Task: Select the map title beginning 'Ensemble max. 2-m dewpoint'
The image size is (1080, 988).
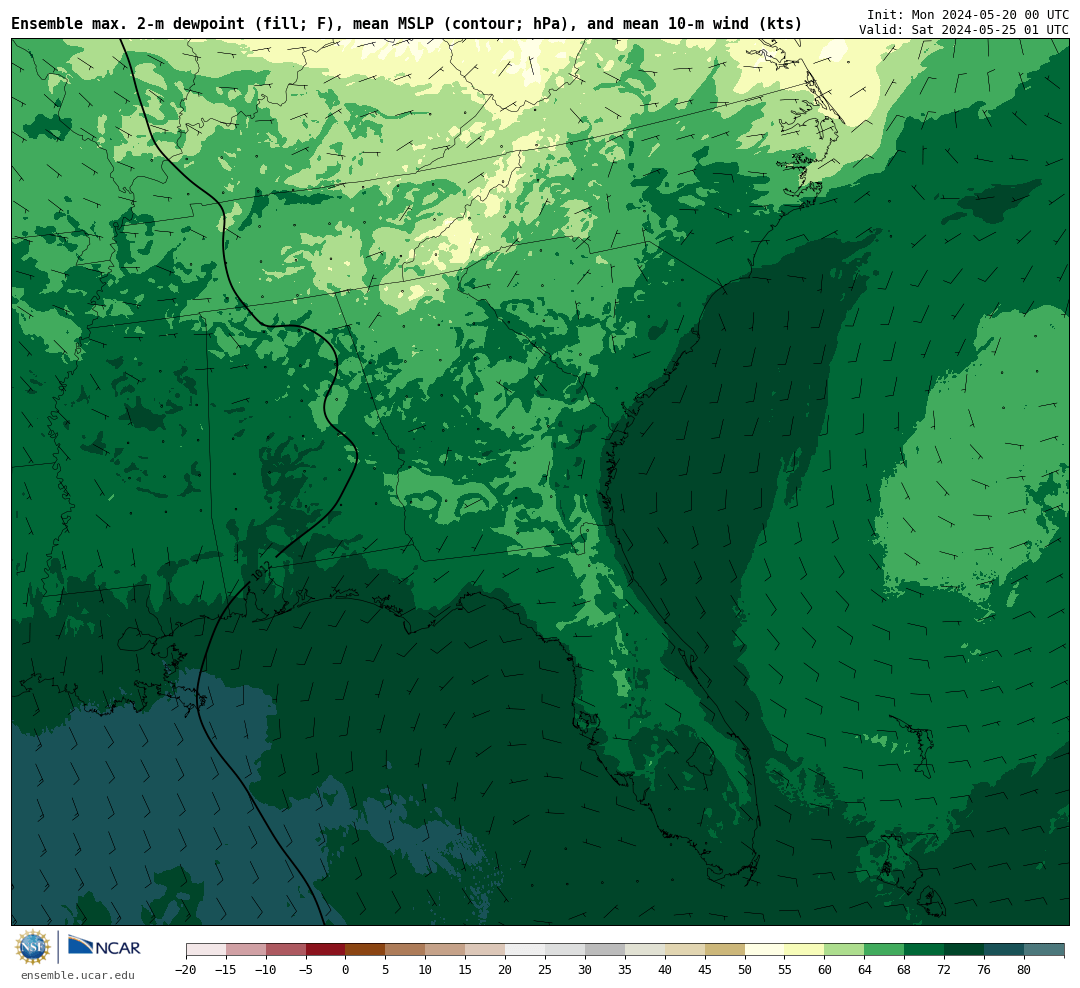Action: pos(406,24)
